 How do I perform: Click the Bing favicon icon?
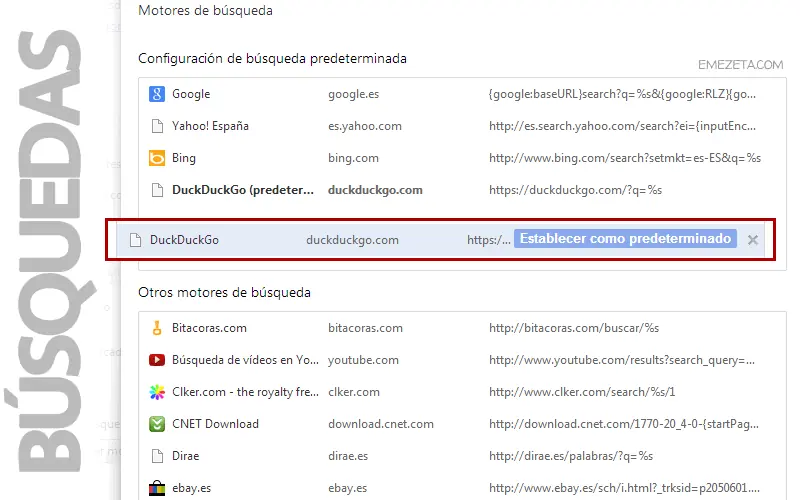[157, 158]
